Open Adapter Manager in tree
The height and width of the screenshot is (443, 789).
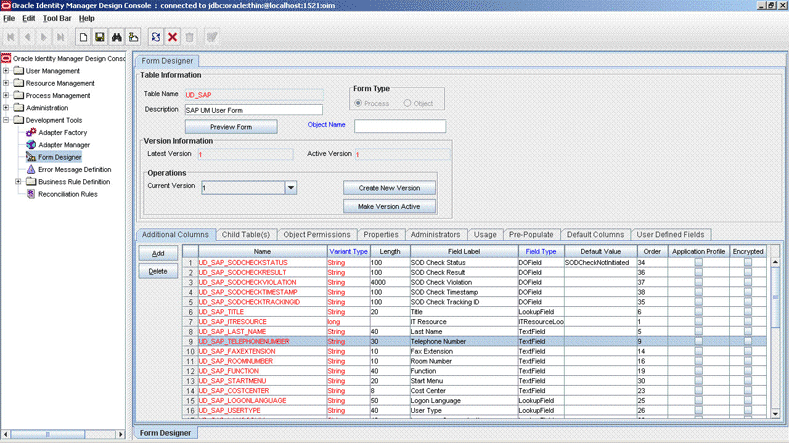[x=64, y=145]
